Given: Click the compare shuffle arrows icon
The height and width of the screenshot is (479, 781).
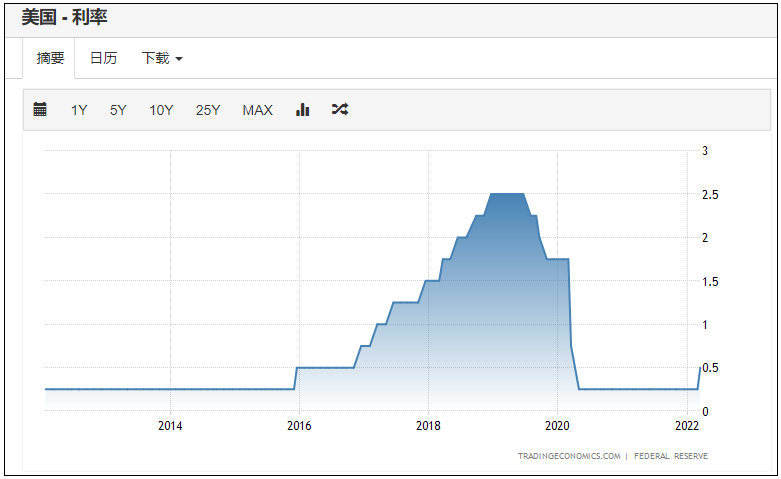Looking at the screenshot, I should pyautogui.click(x=340, y=110).
